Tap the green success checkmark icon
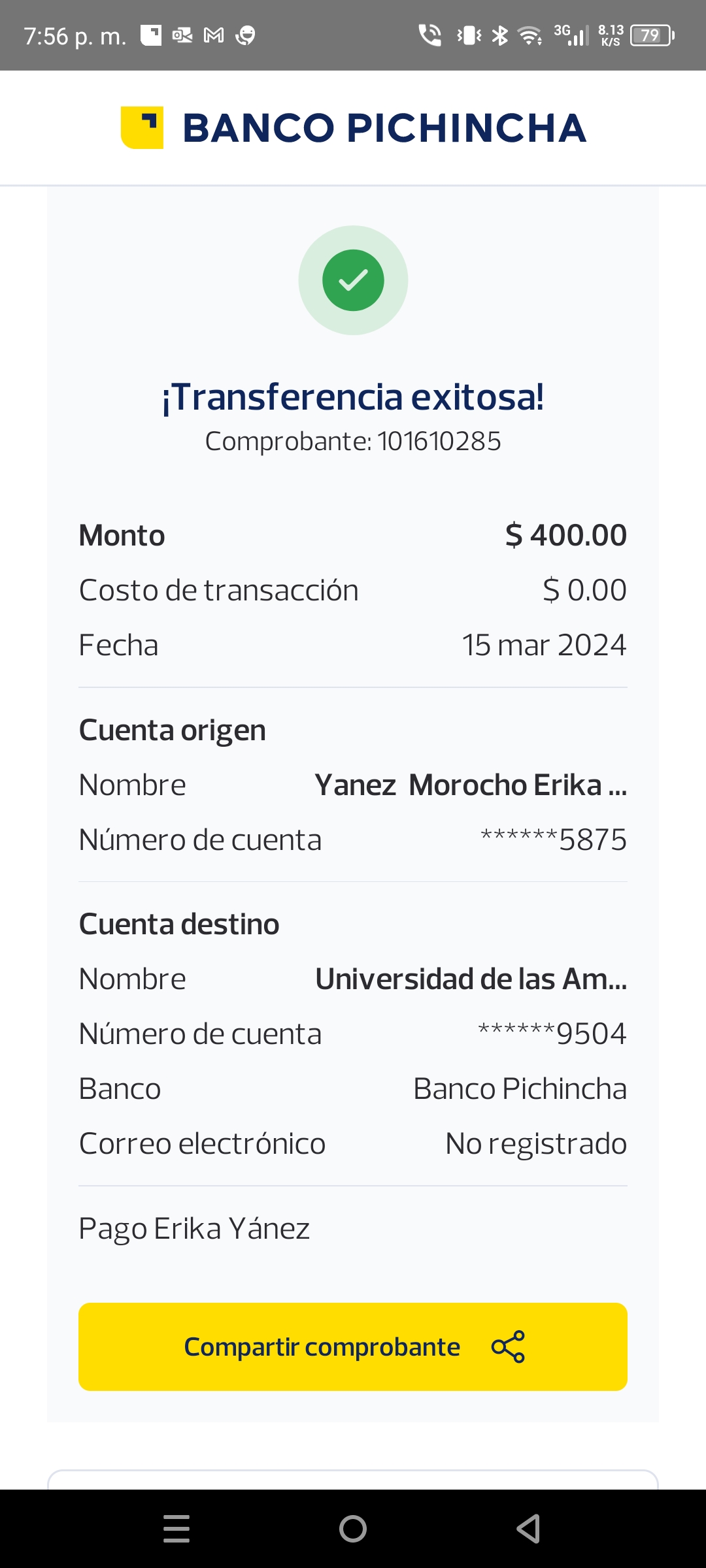 [x=353, y=280]
